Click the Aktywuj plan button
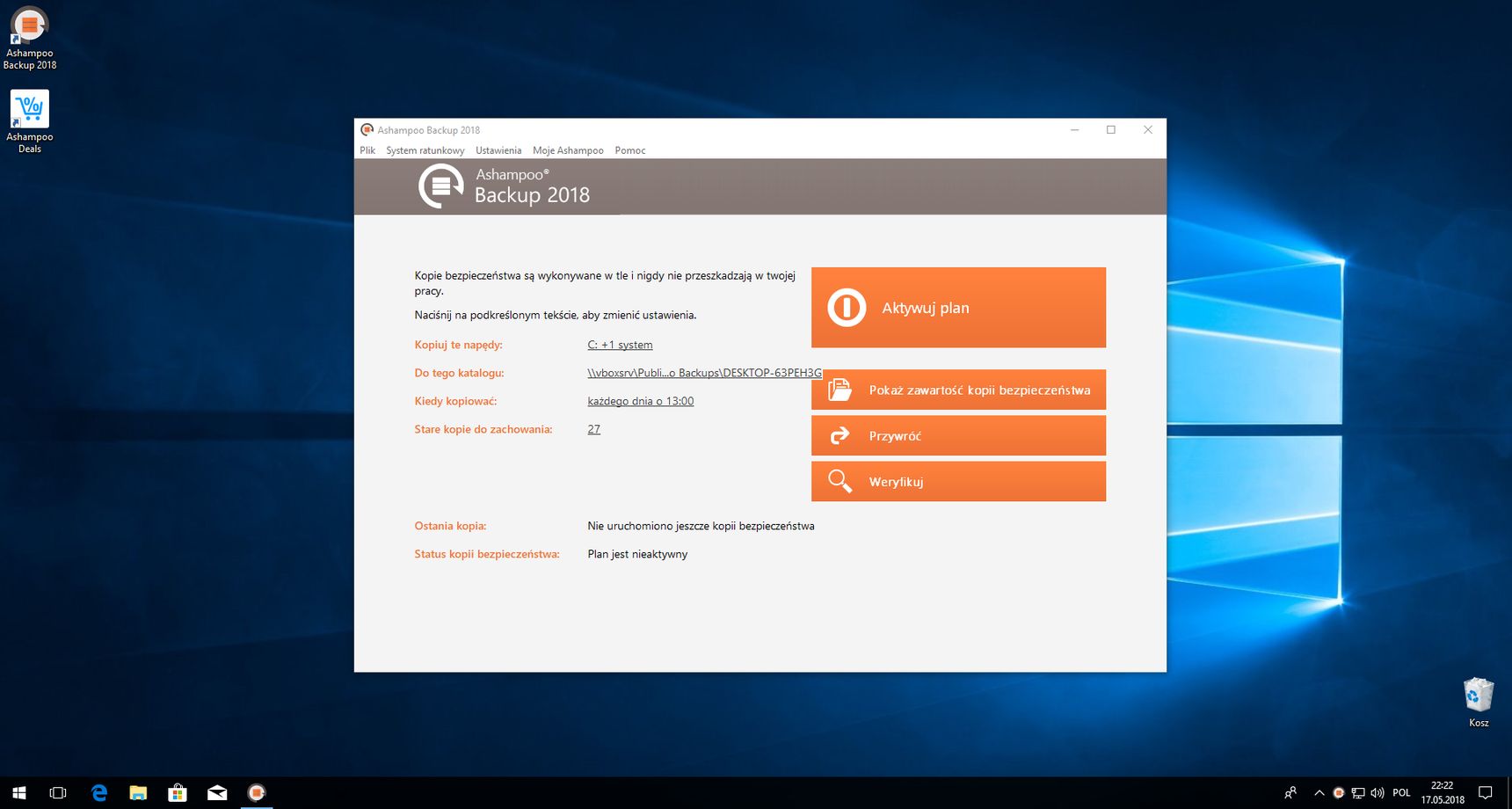The width and height of the screenshot is (1512, 809). coord(958,308)
